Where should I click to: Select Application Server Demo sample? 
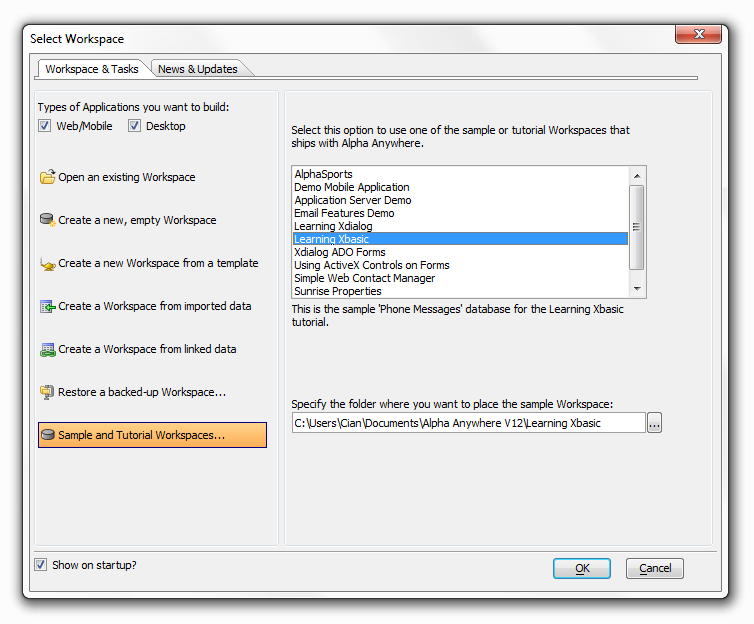point(460,200)
